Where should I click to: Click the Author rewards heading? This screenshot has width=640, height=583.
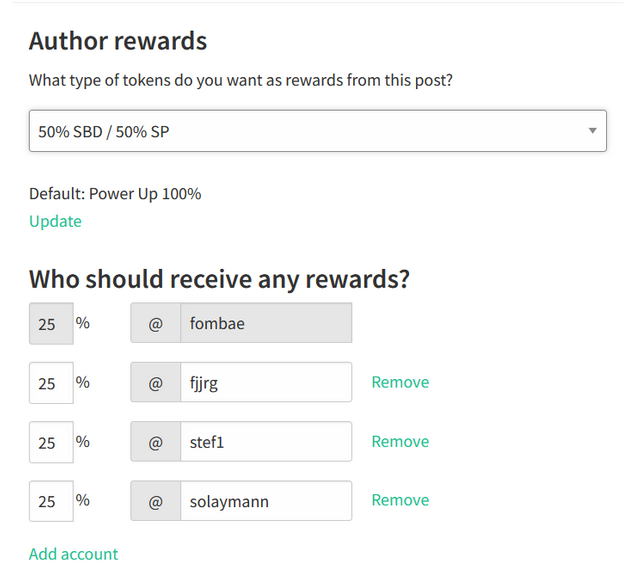click(x=118, y=41)
